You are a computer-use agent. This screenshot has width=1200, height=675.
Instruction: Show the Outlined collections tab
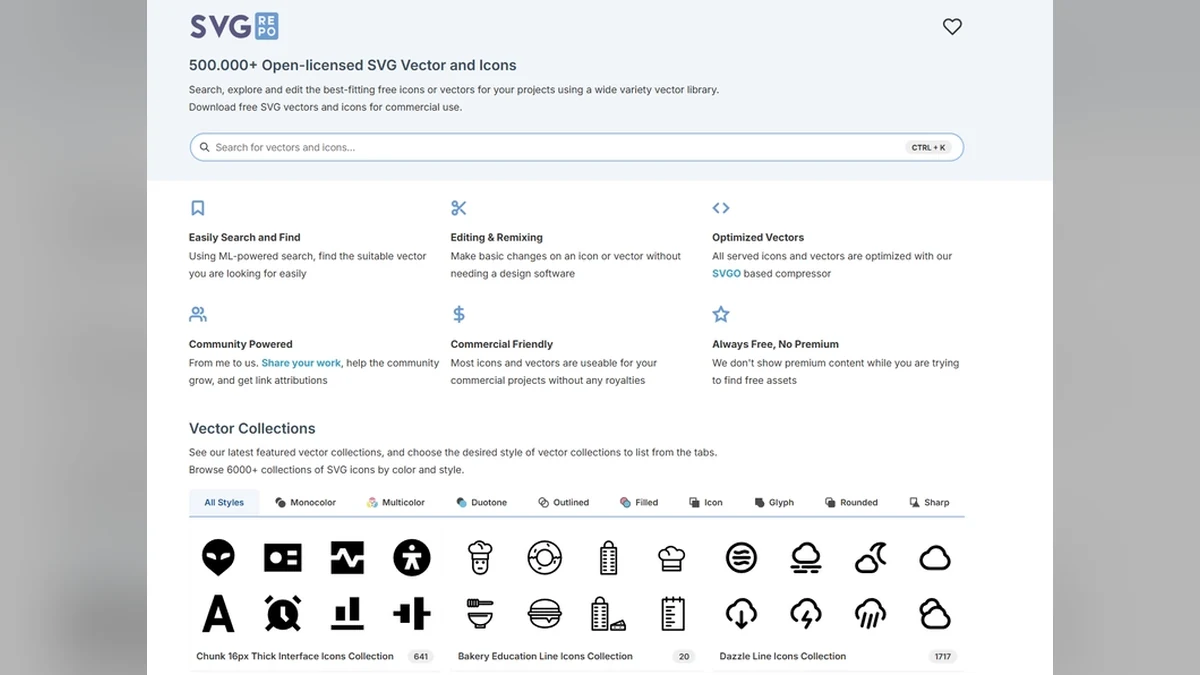click(x=563, y=502)
